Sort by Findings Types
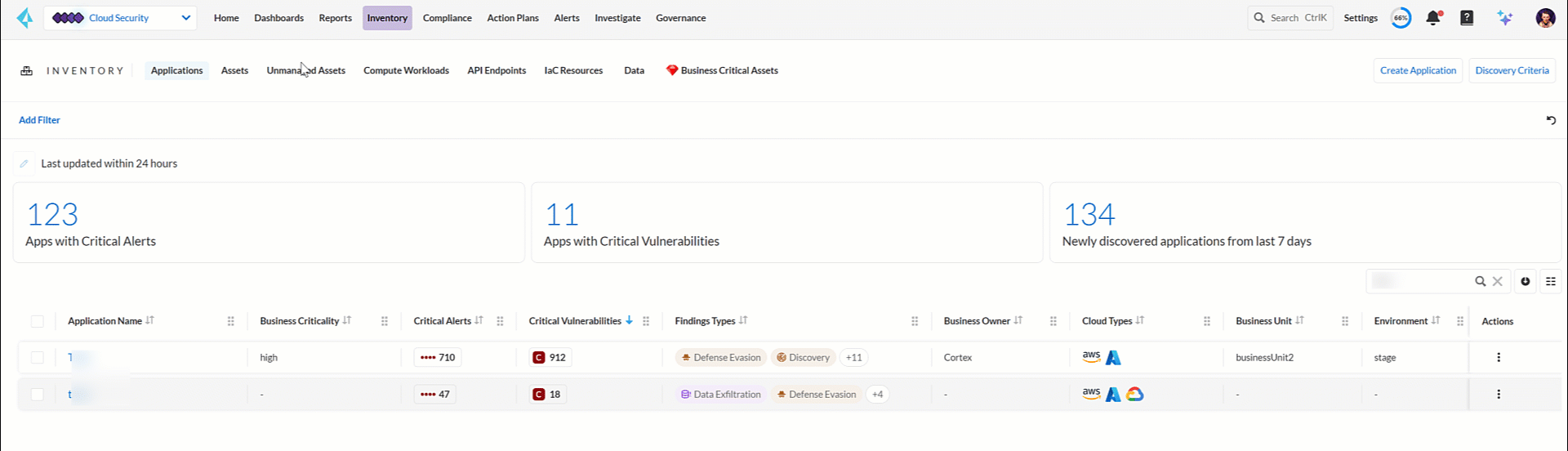Image resolution: width=1568 pixels, height=451 pixels. click(743, 320)
